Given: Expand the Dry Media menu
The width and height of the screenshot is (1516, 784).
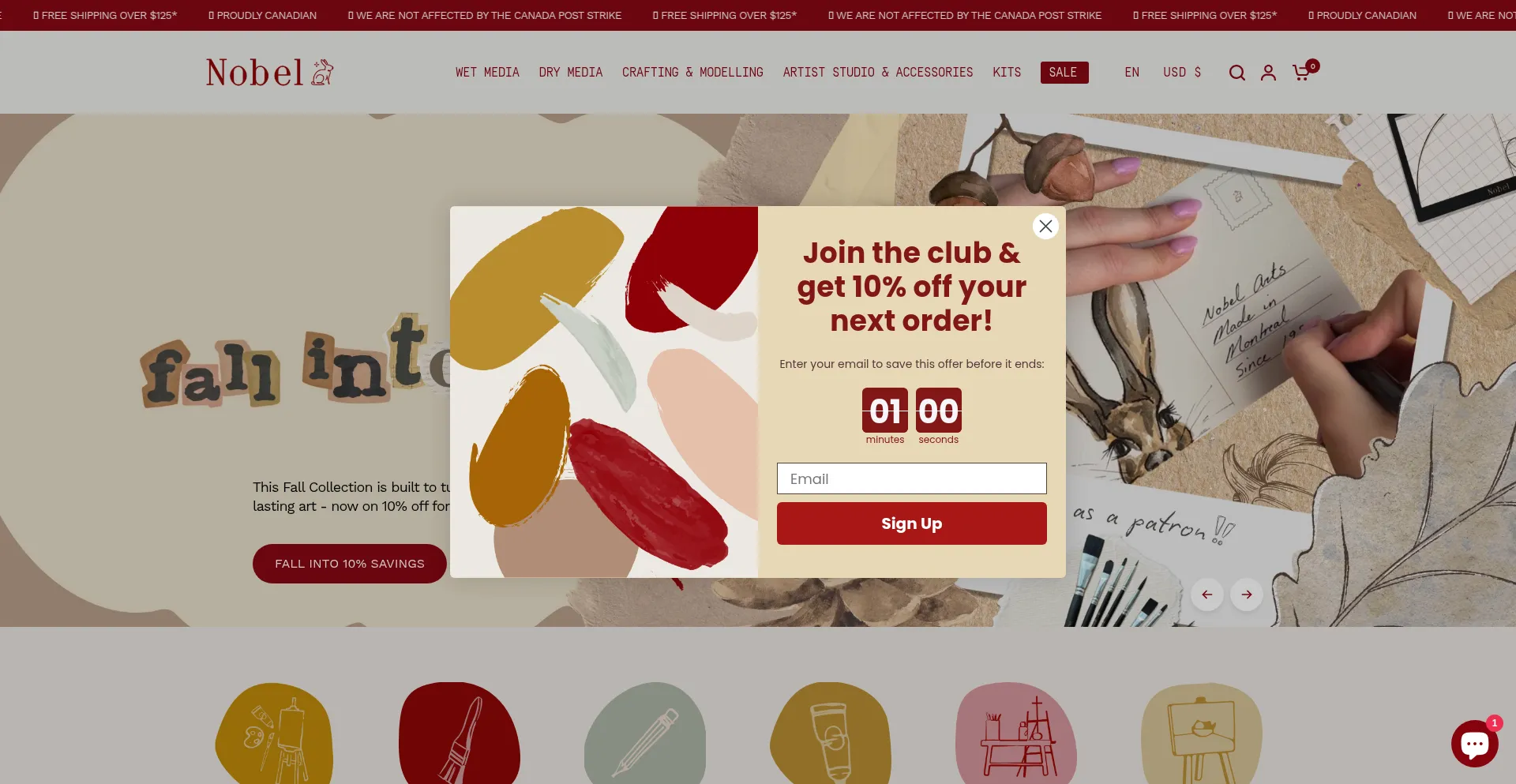Looking at the screenshot, I should coord(570,73).
